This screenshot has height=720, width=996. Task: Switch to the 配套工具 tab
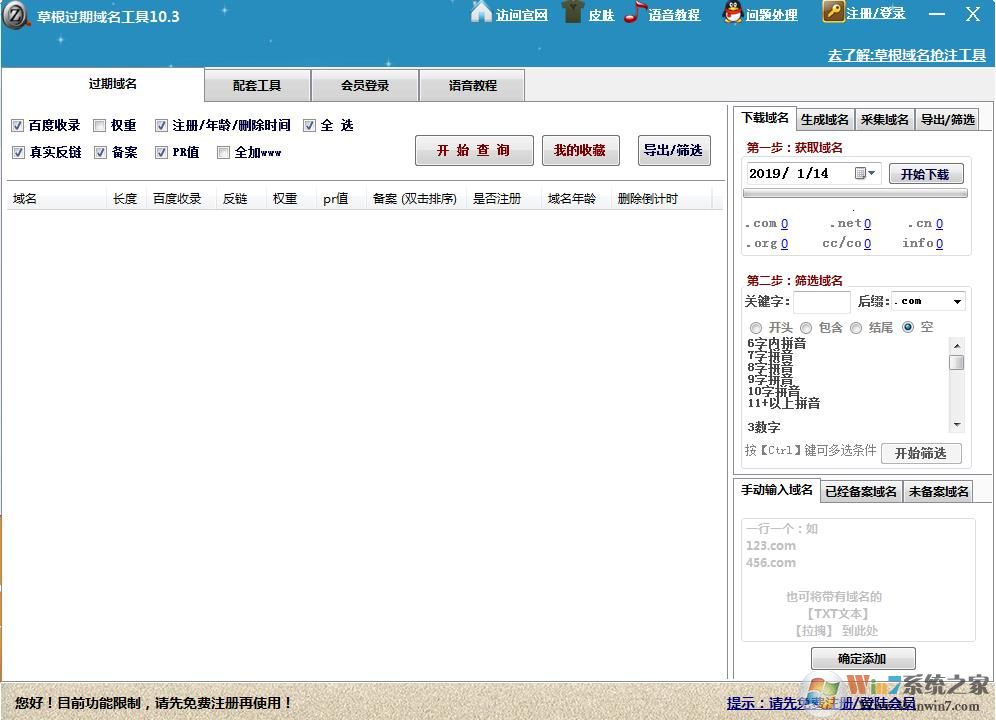tap(257, 86)
